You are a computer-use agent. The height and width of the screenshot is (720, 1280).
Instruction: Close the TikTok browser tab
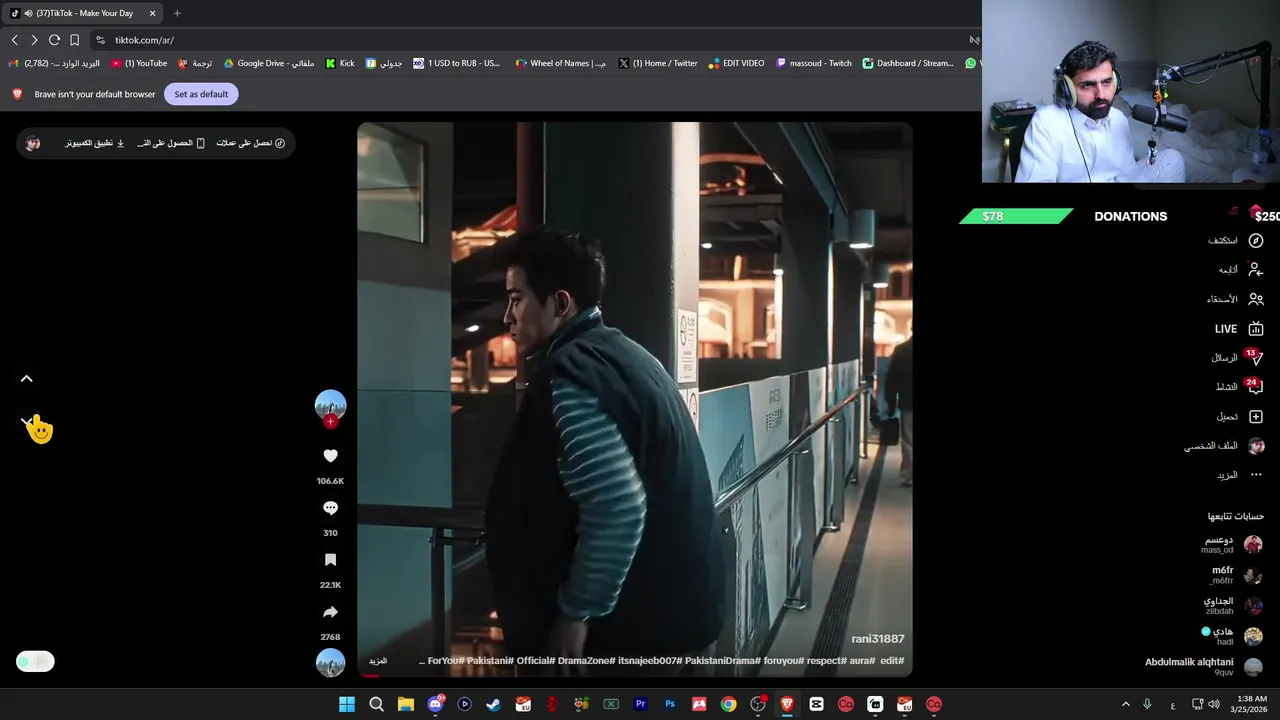(152, 13)
